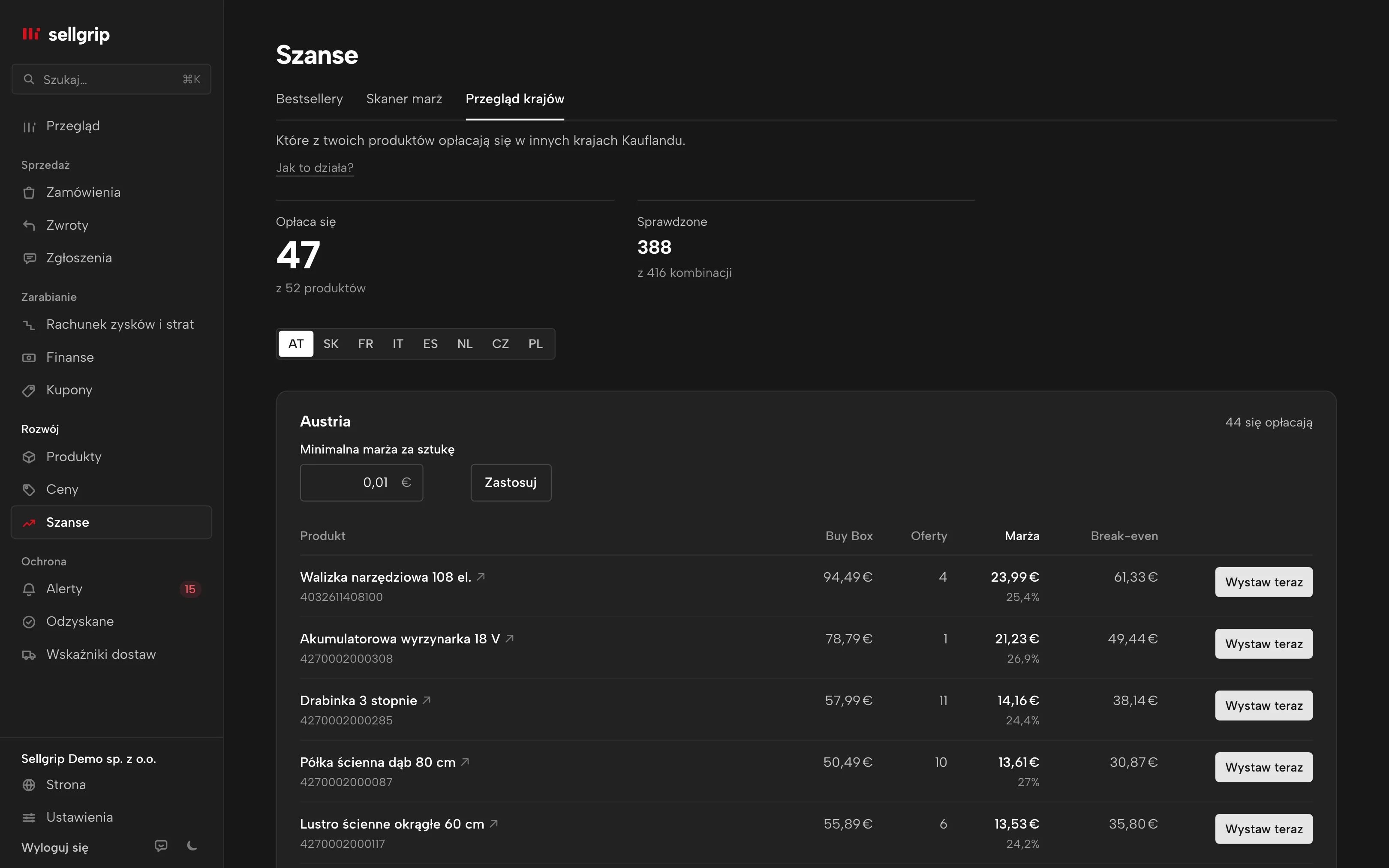1389x868 pixels.
Task: Click the Zastosuj button
Action: (x=511, y=482)
